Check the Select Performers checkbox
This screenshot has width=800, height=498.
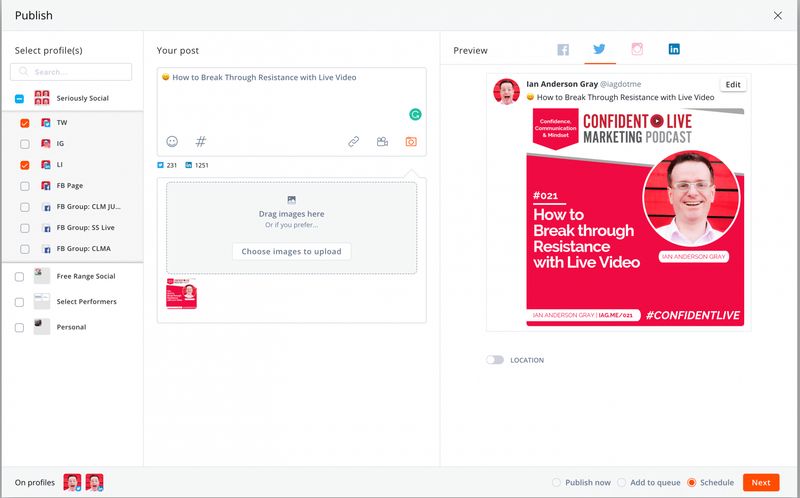(19, 302)
